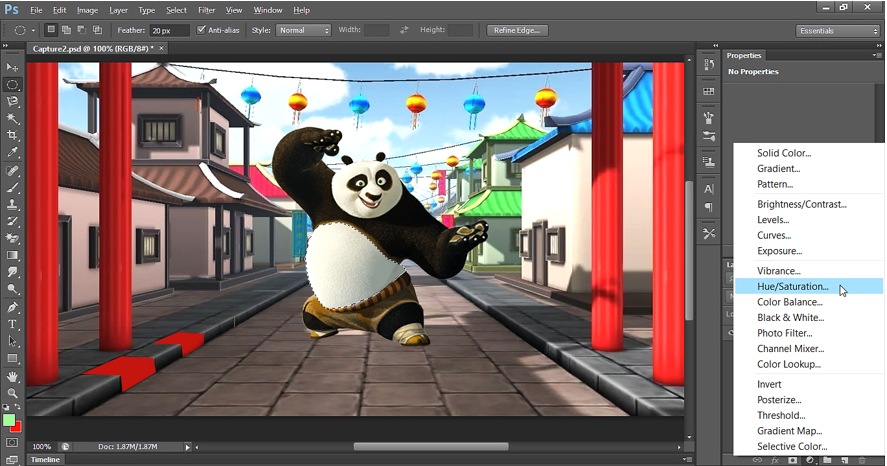This screenshot has height=466, width=887.
Task: Select the Horizontal Type tool
Action: pos(12,325)
